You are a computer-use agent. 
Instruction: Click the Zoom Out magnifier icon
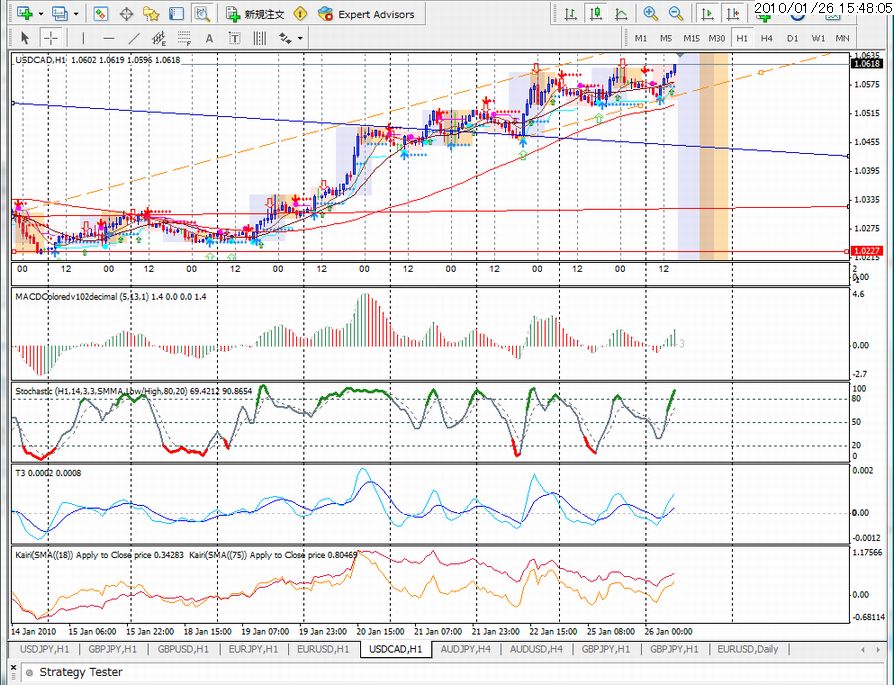pyautogui.click(x=676, y=14)
